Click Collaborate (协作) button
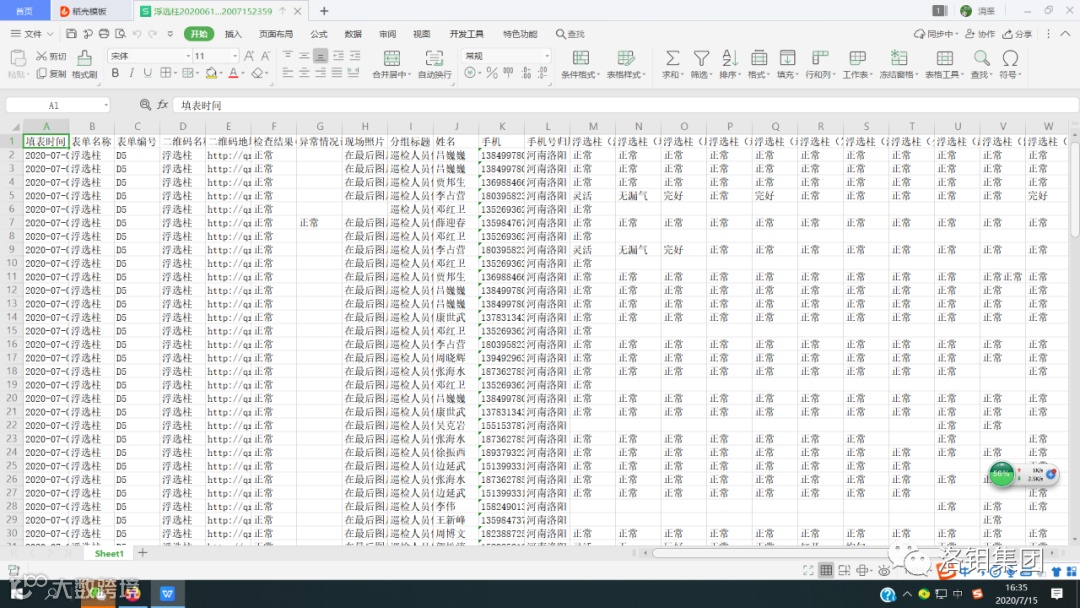 tap(980, 34)
